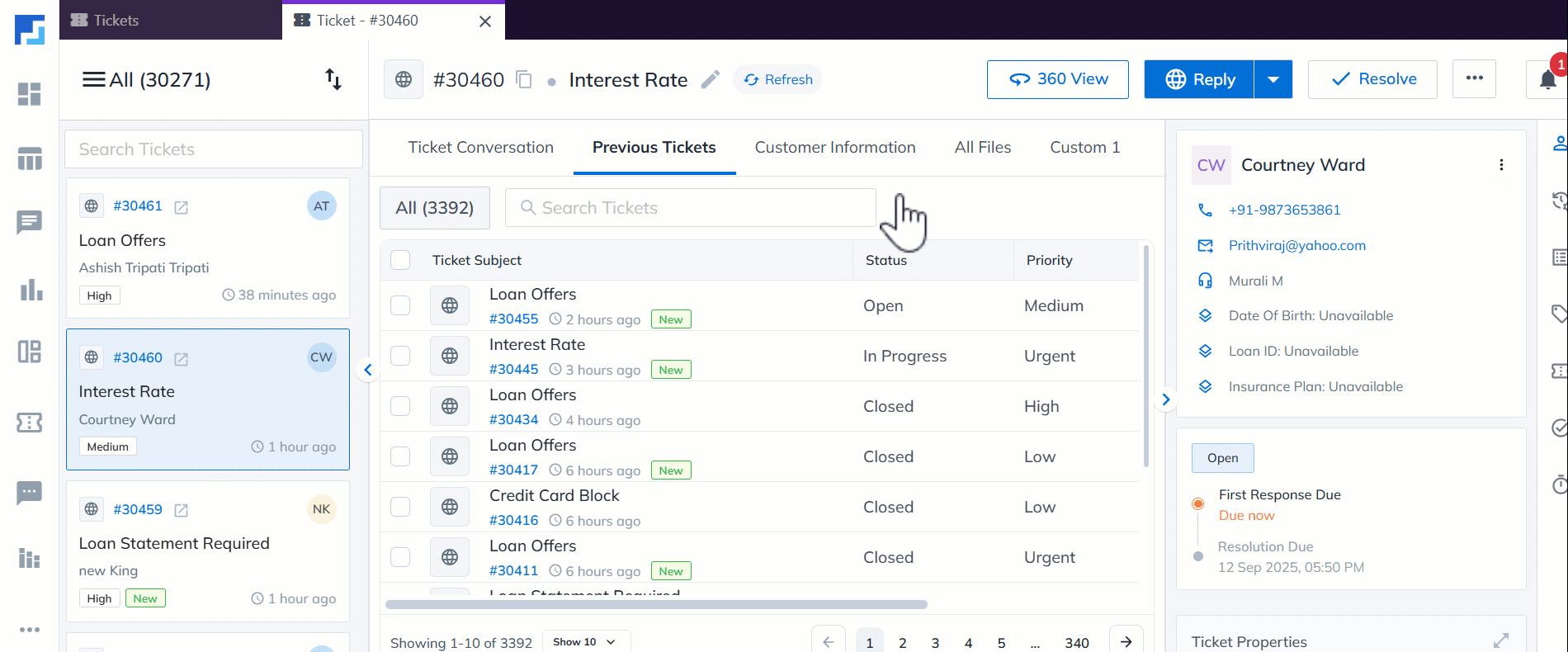Click the app logo at top left
This screenshot has height=652, width=1568.
pyautogui.click(x=30, y=30)
